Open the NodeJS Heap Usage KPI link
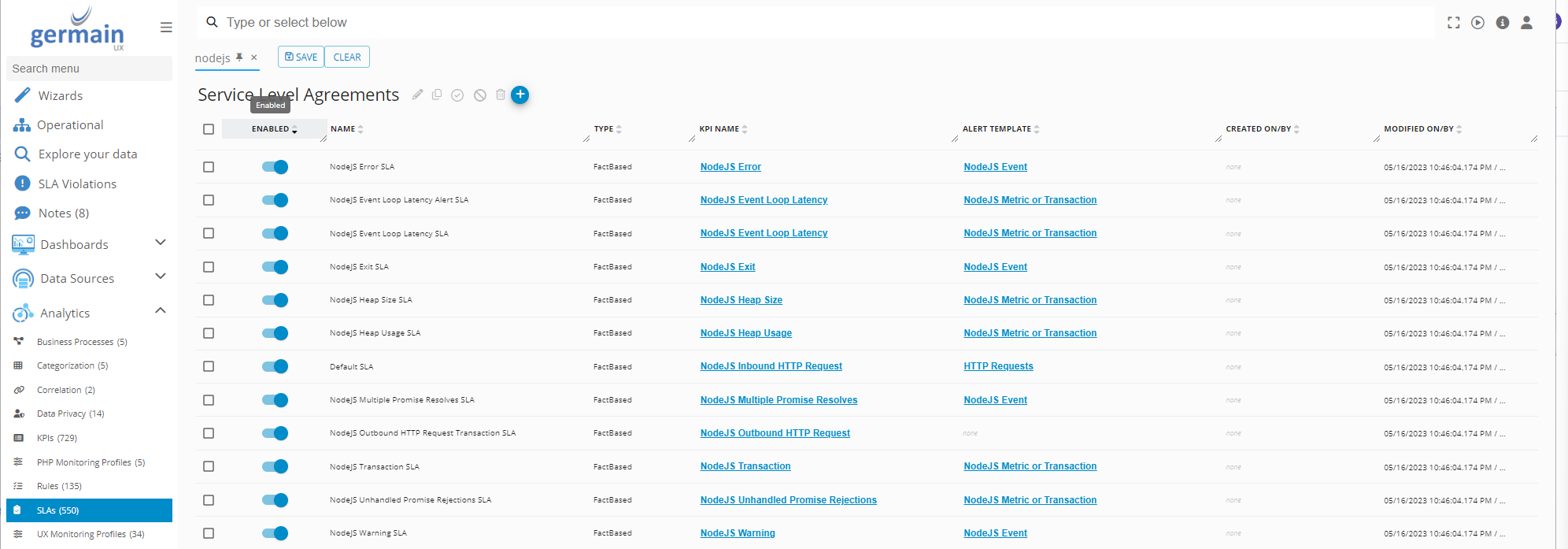Viewport: 1568px width, 549px height. point(745,333)
